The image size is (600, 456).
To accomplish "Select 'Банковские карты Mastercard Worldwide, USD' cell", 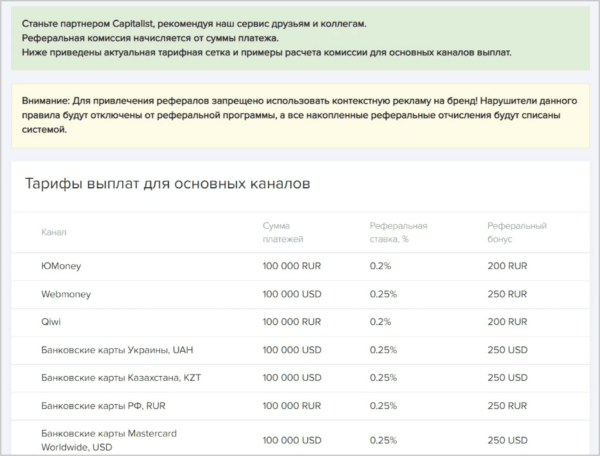I will (x=109, y=440).
